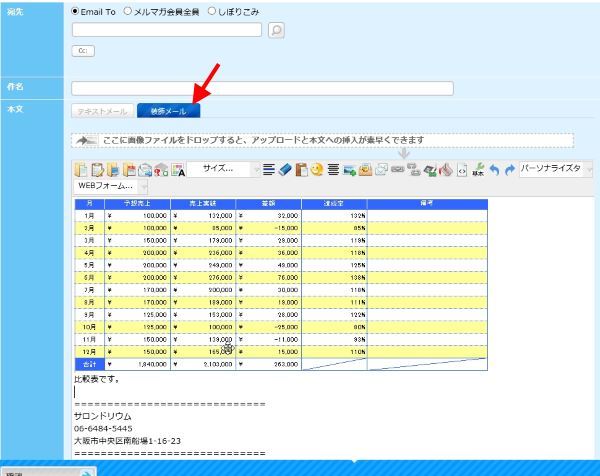The height and width of the screenshot is (476, 600).
Task: Click the 12月 row label cell
Action: tap(90, 352)
